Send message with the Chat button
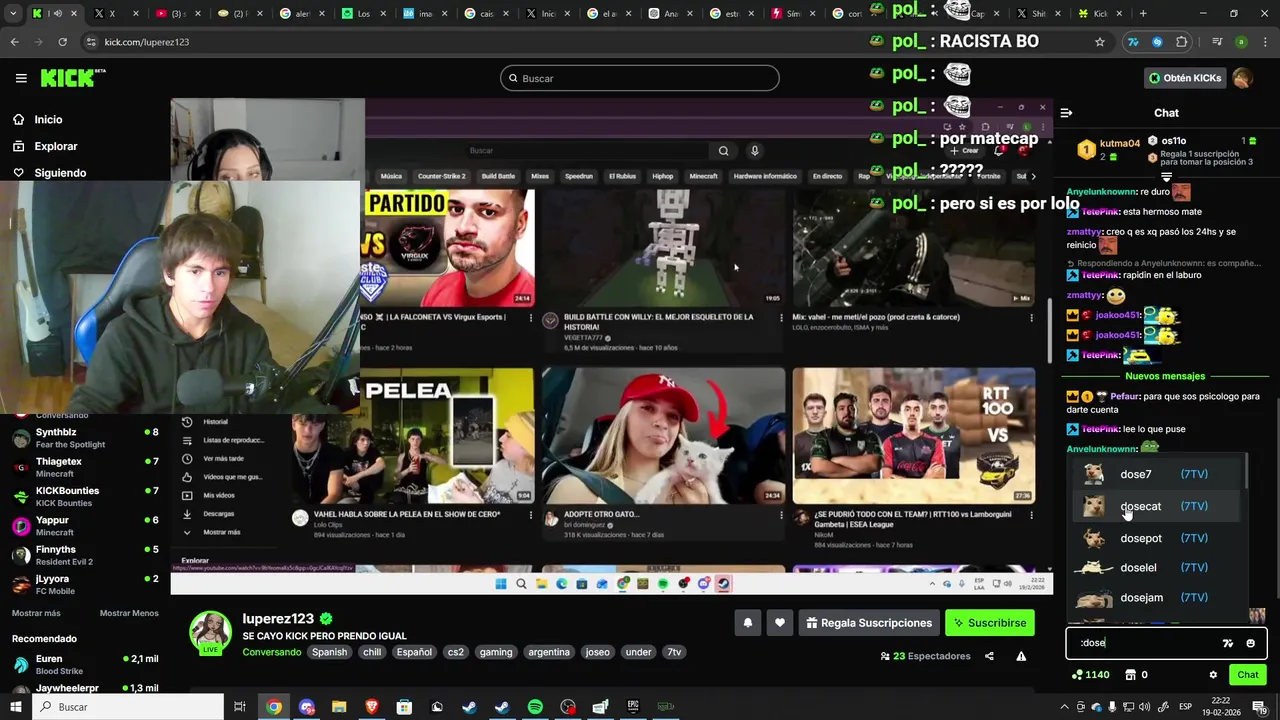 point(1247,675)
